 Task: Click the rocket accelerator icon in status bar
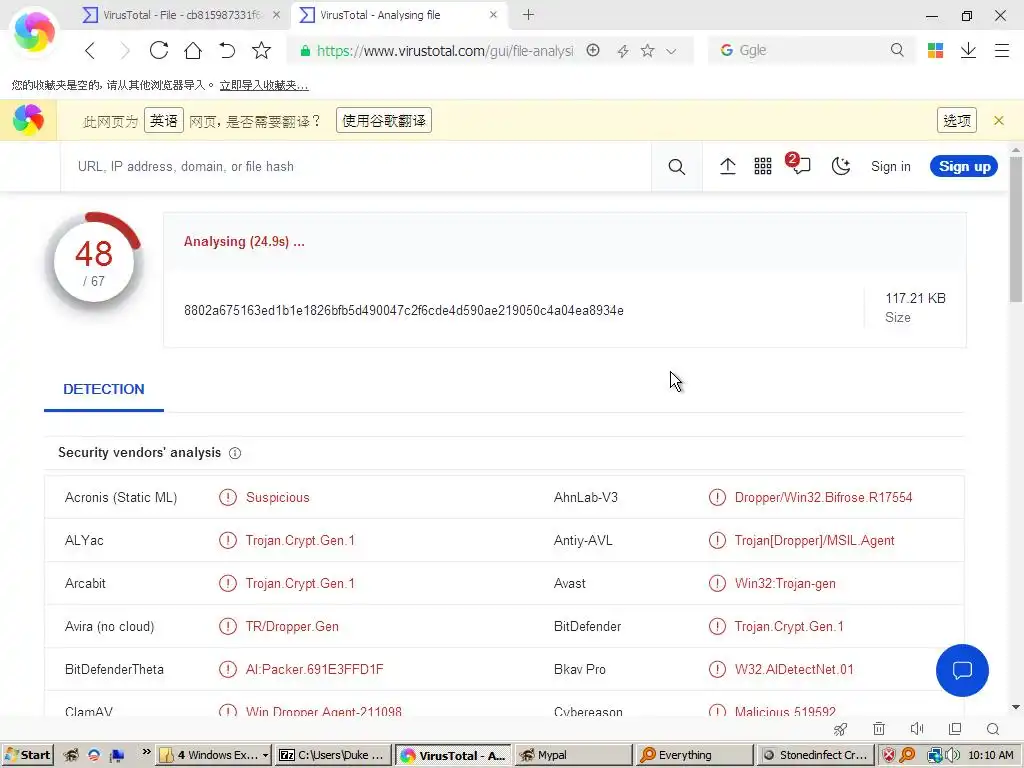[x=840, y=729]
